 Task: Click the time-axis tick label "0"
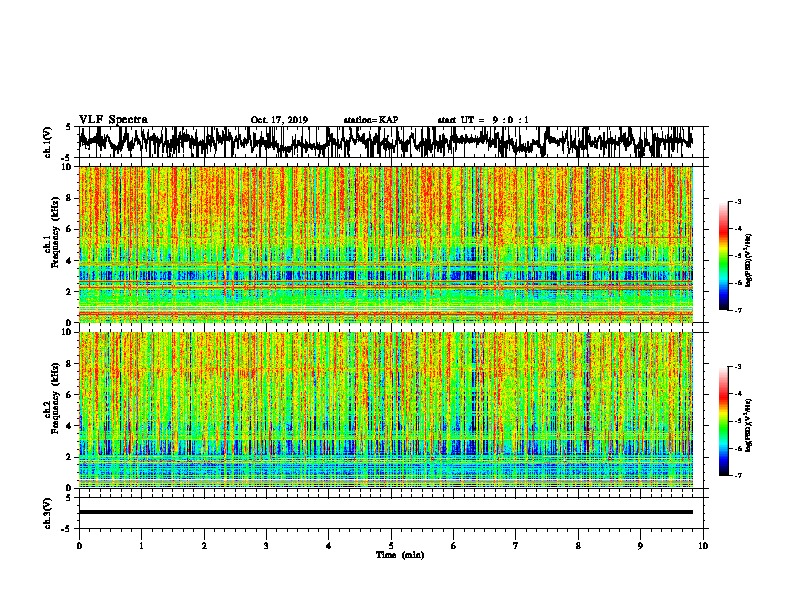tap(79, 545)
